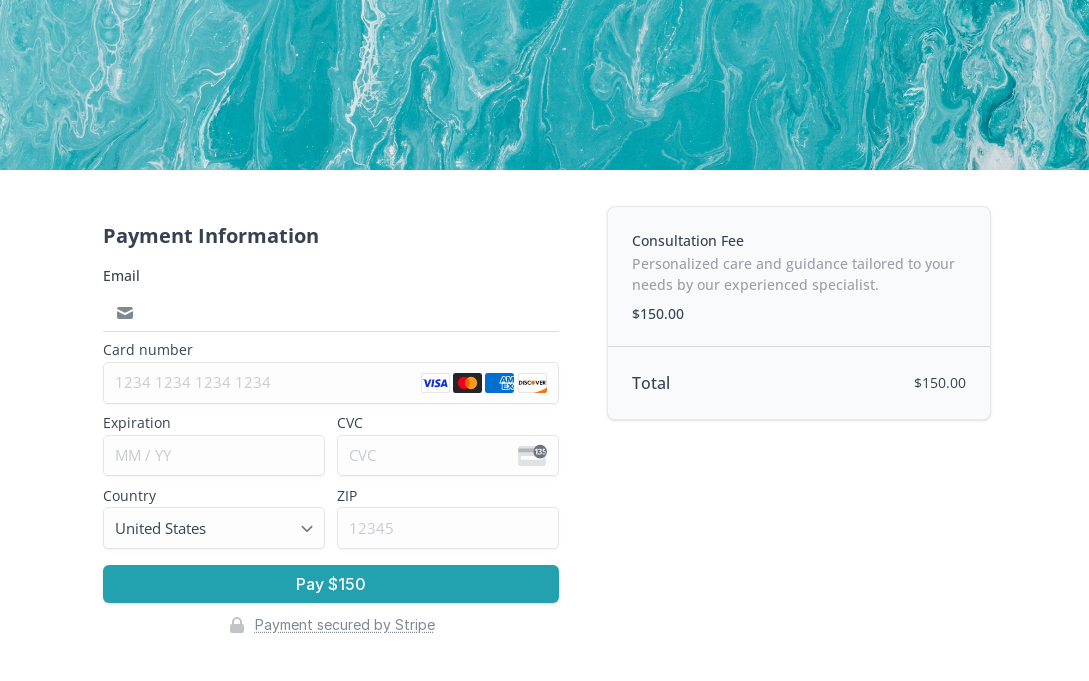
Task: Click the CVC card hint icon
Action: 532,455
